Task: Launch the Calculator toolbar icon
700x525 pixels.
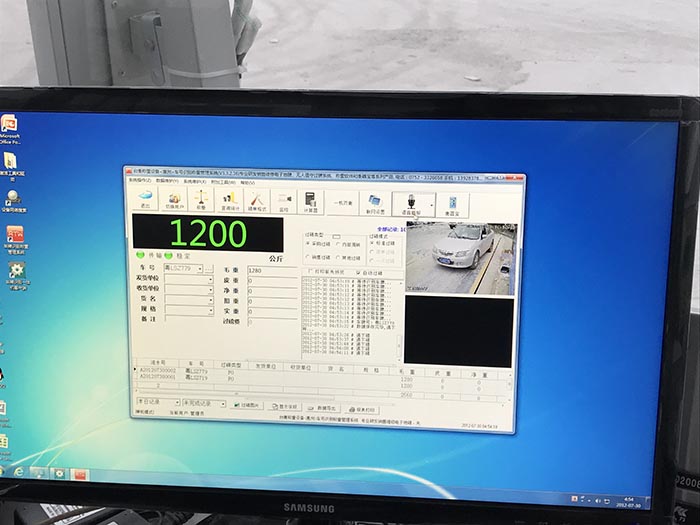Action: pyautogui.click(x=310, y=201)
